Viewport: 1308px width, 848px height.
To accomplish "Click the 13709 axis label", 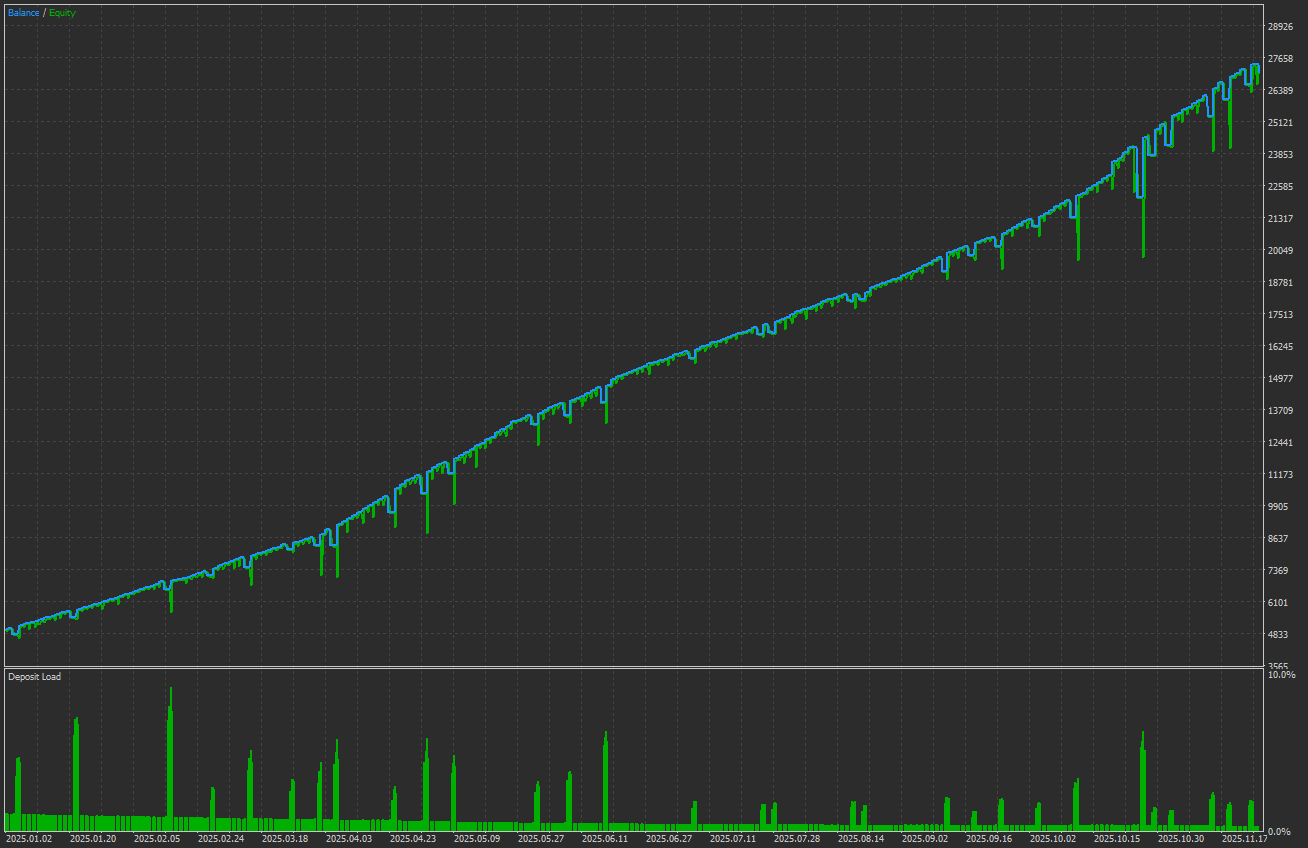I will tap(1280, 411).
